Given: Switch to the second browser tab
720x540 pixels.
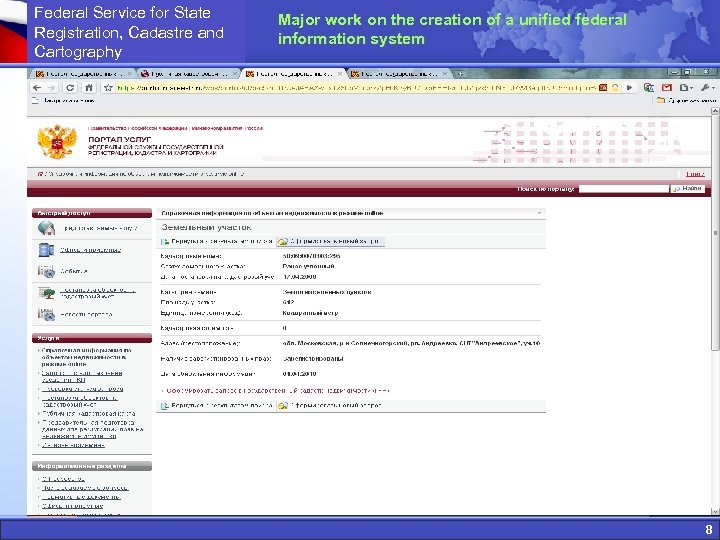Looking at the screenshot, I should (x=188, y=73).
